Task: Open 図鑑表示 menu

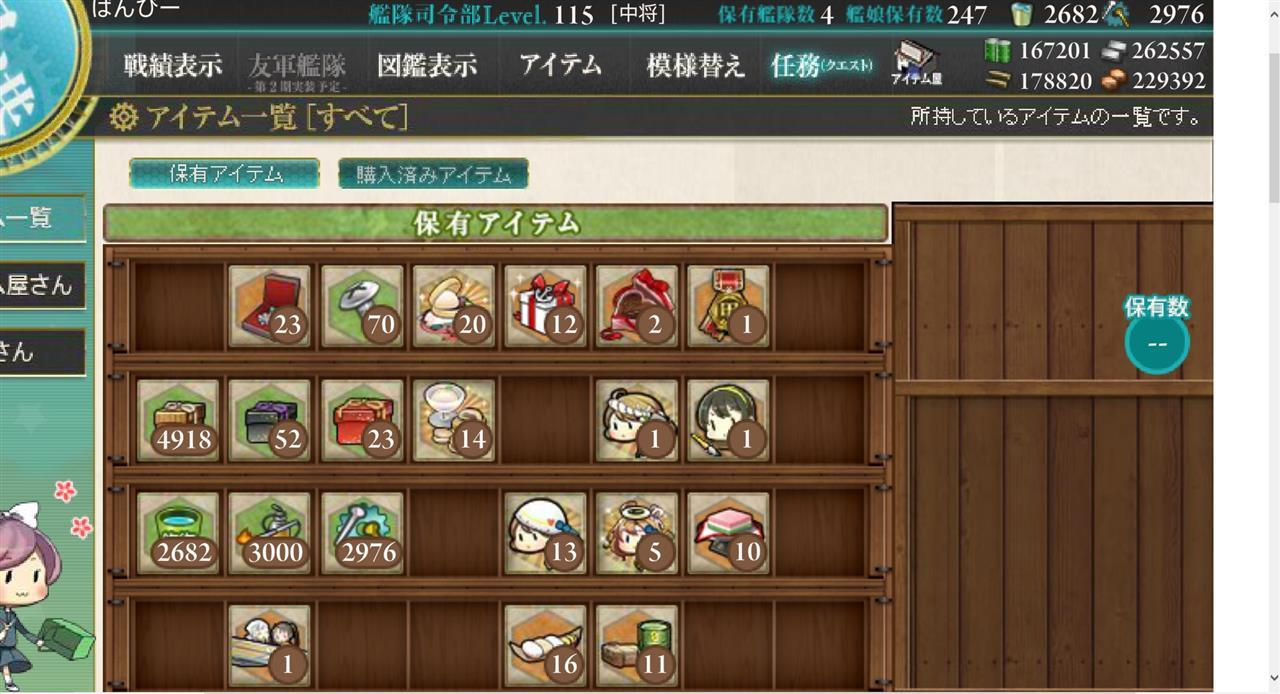Action: (427, 66)
